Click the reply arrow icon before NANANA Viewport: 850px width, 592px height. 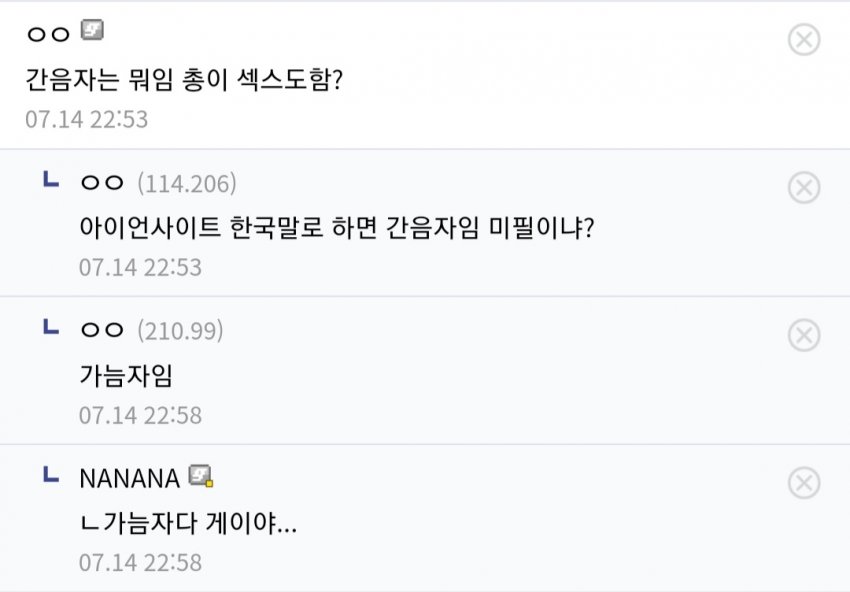[x=50, y=476]
